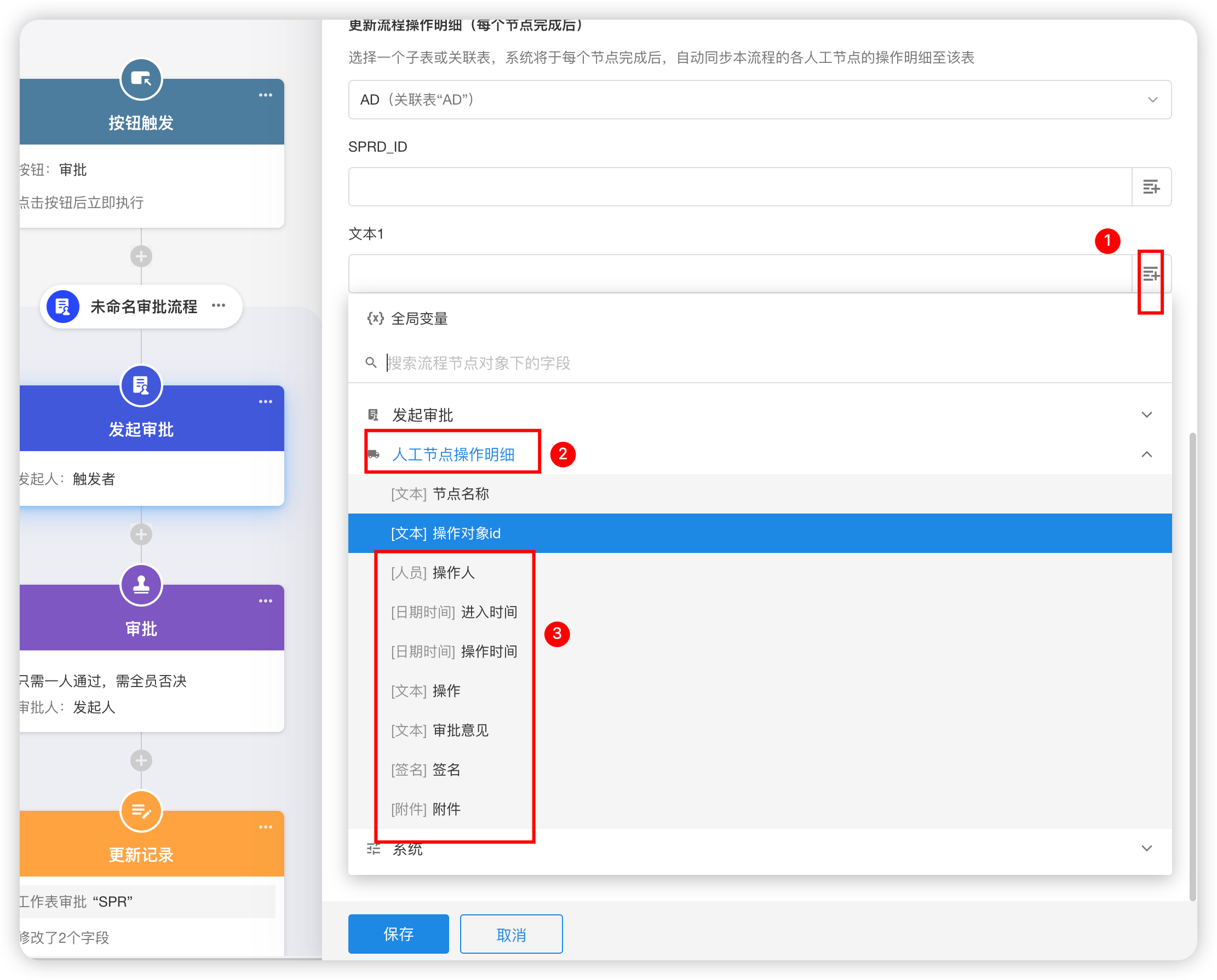Click the 保存 button
Viewport: 1217px width, 980px height.
pos(398,934)
